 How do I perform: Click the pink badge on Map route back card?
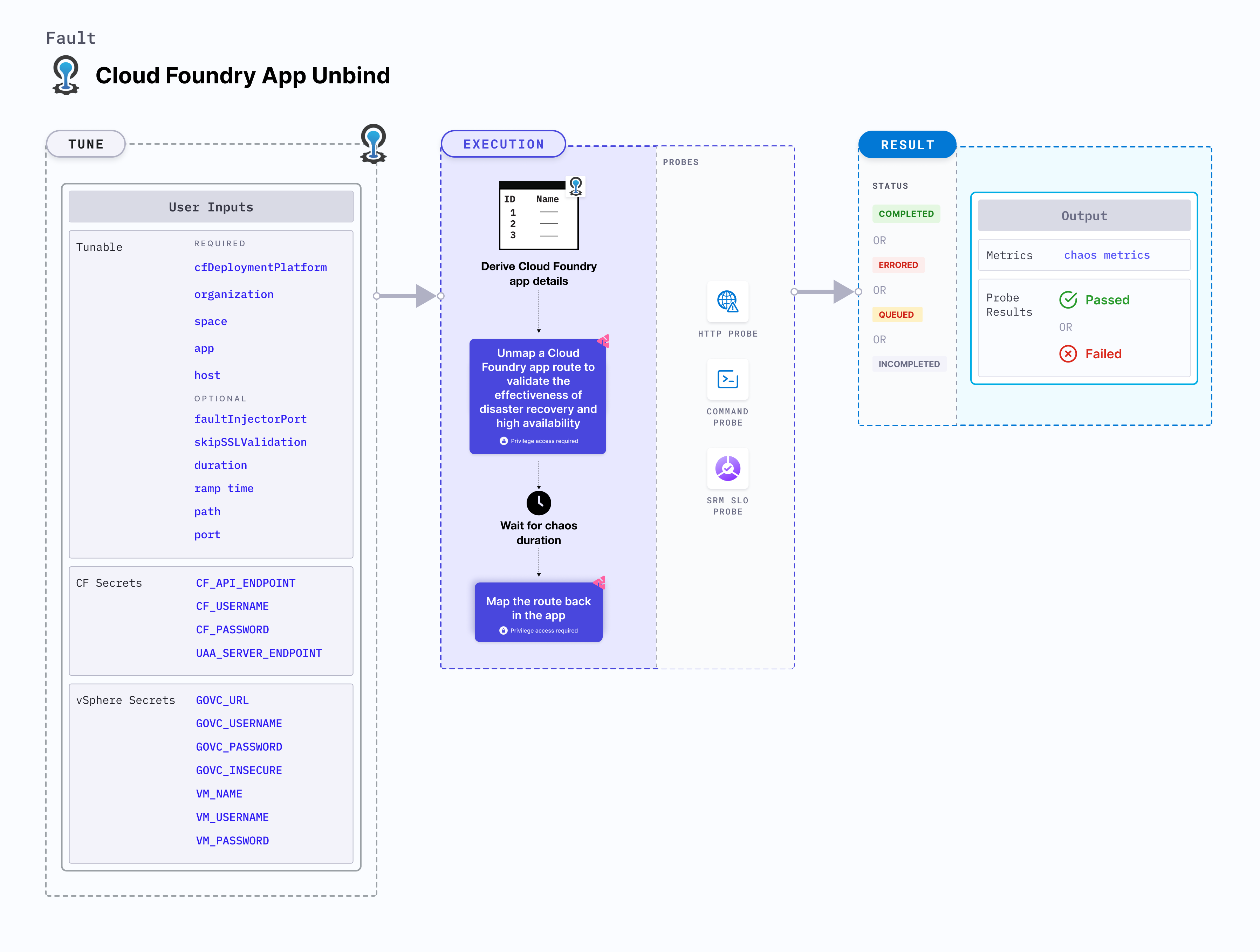coord(599,582)
